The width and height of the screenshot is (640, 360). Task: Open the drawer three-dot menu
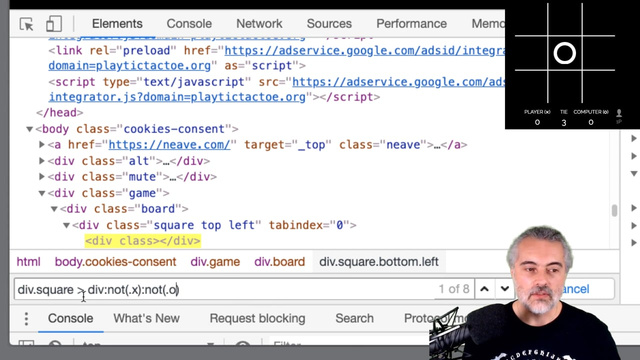(x=26, y=319)
